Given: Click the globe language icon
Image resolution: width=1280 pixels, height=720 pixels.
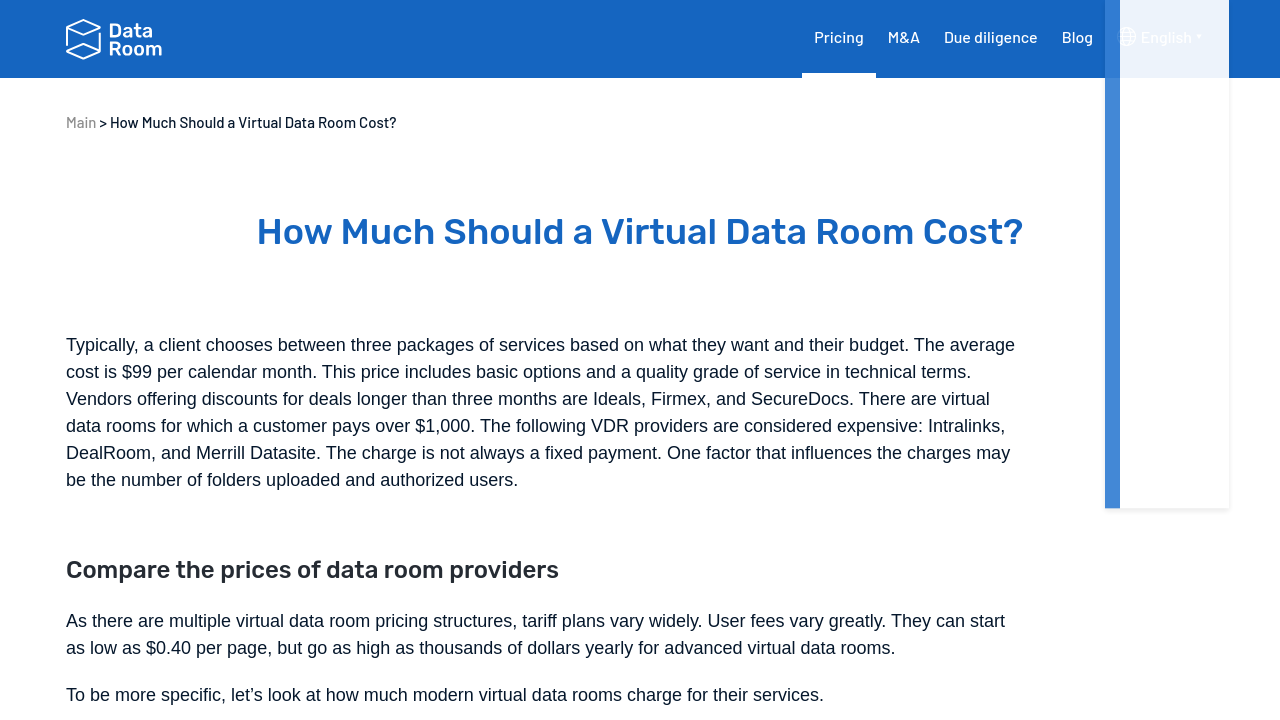Looking at the screenshot, I should [1127, 37].
